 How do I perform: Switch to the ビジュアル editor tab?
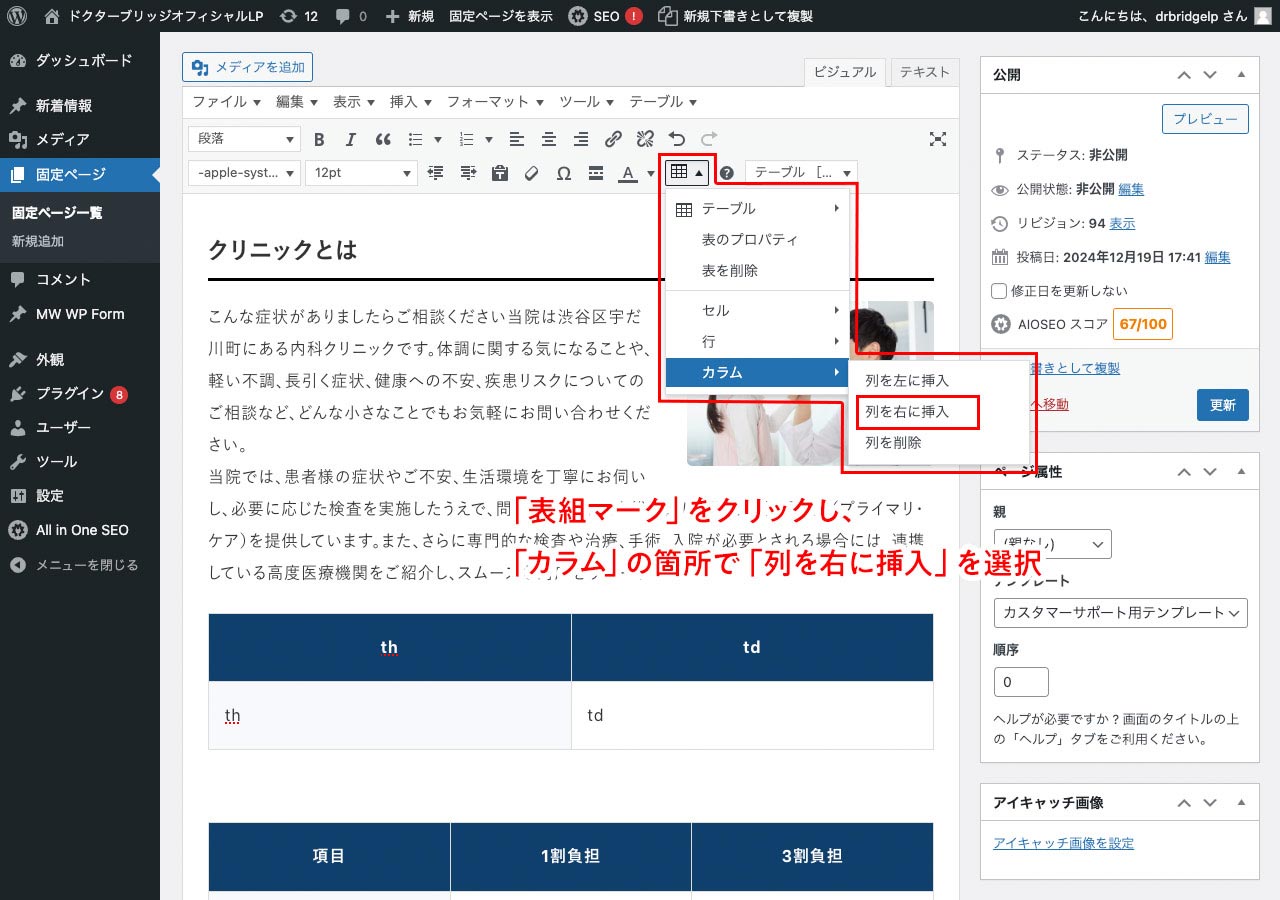tap(845, 72)
